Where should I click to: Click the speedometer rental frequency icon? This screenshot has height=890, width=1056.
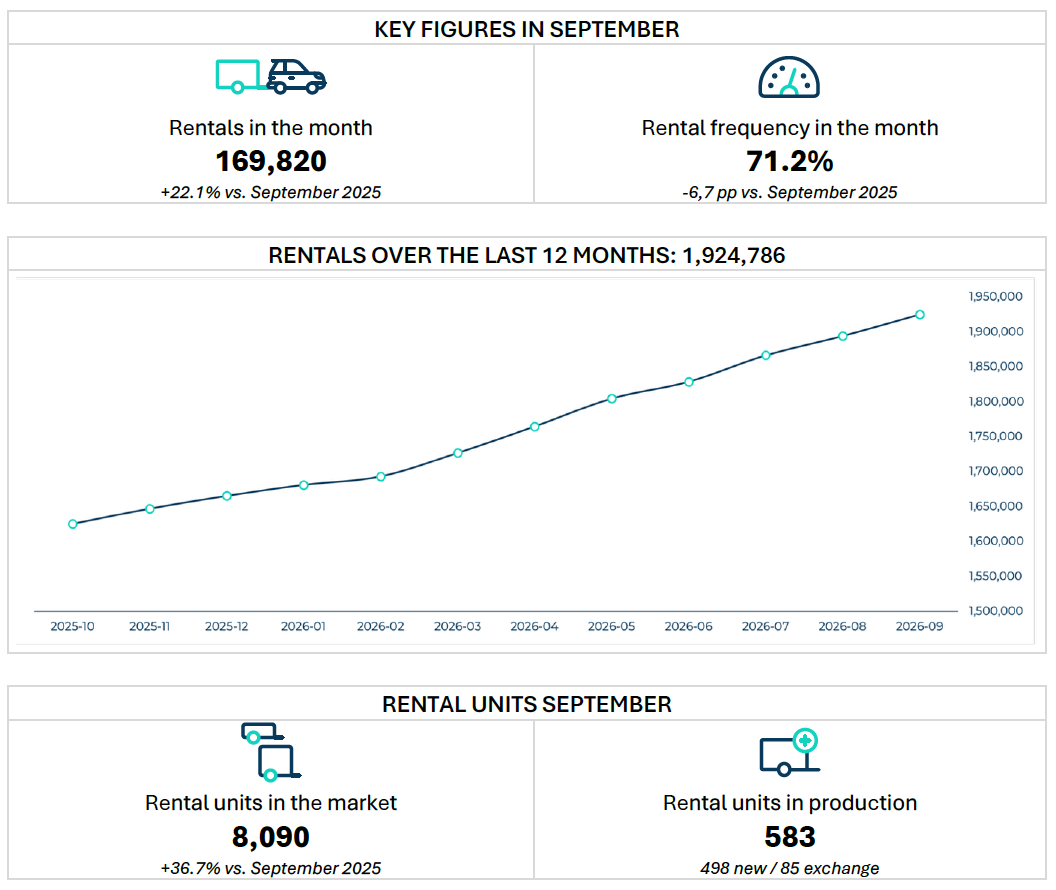[789, 77]
